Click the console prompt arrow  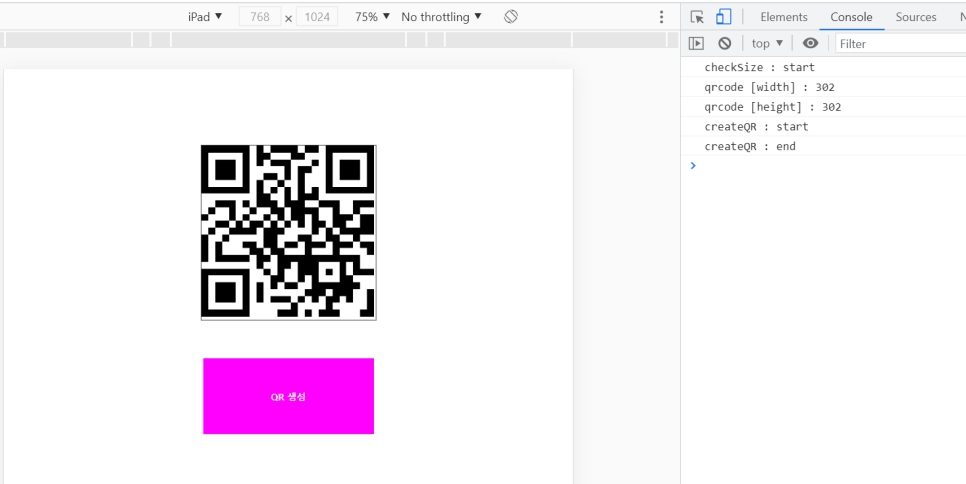tap(693, 165)
